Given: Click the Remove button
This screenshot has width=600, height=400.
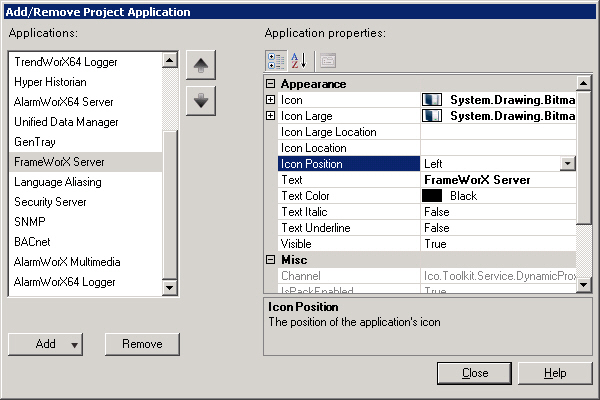Looking at the screenshot, I should pyautogui.click(x=142, y=344).
